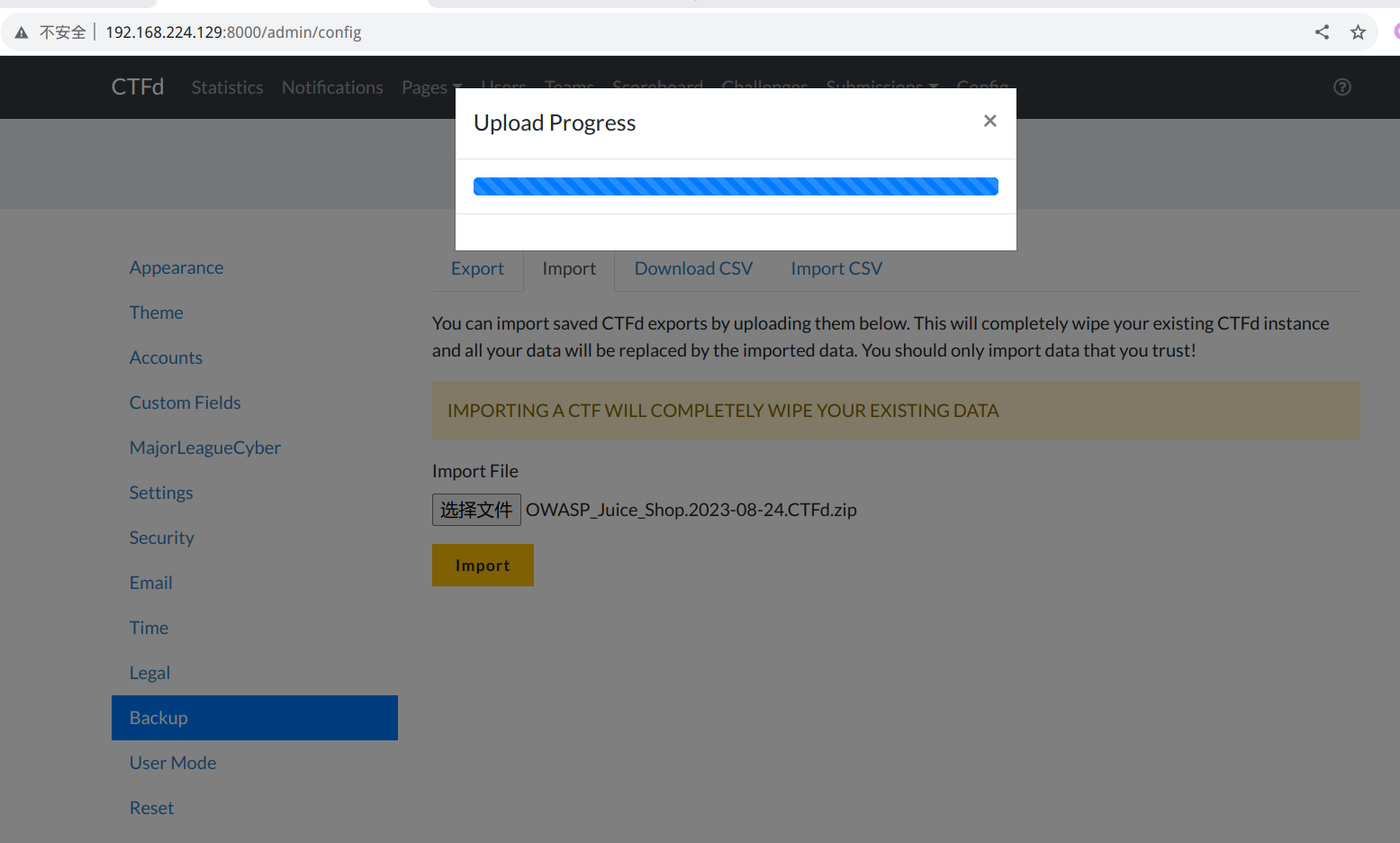Navigate to Statistics in the navbar
1400x843 pixels.
pos(227,86)
